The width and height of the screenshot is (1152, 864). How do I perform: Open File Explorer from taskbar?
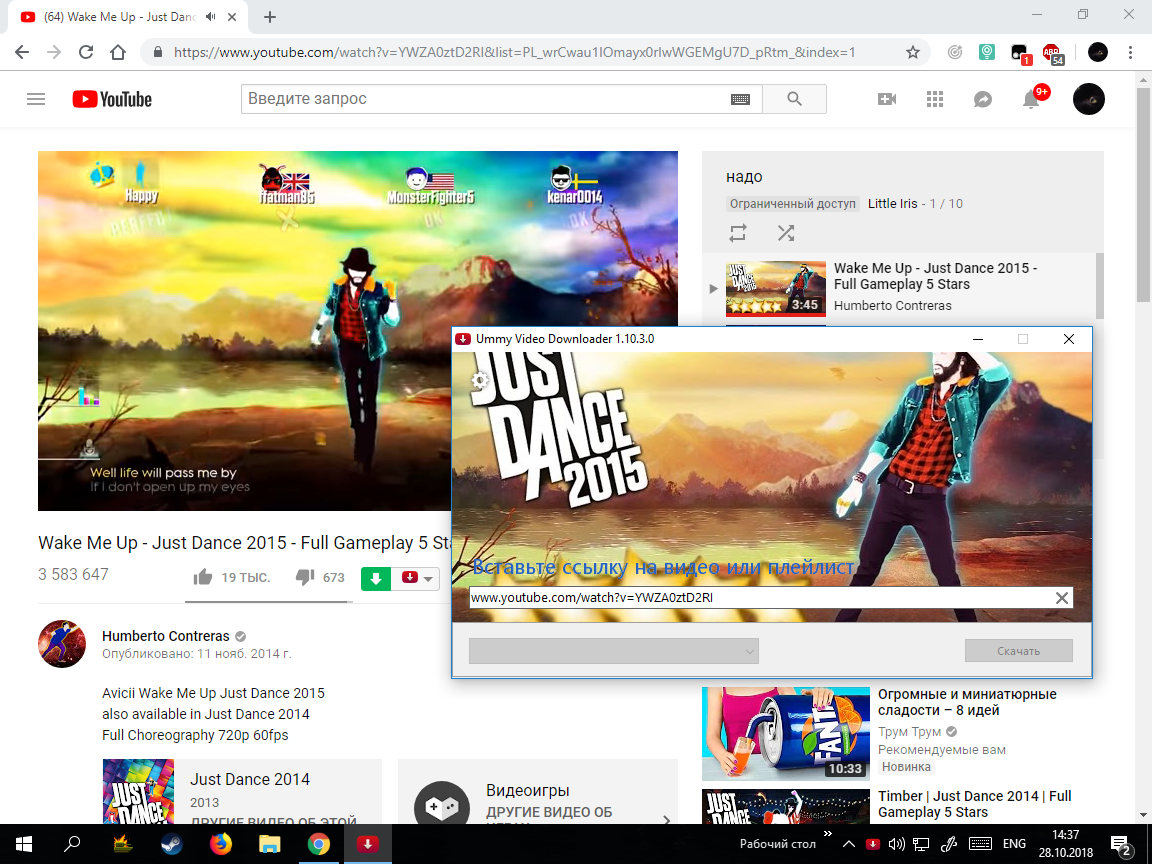[x=270, y=843]
